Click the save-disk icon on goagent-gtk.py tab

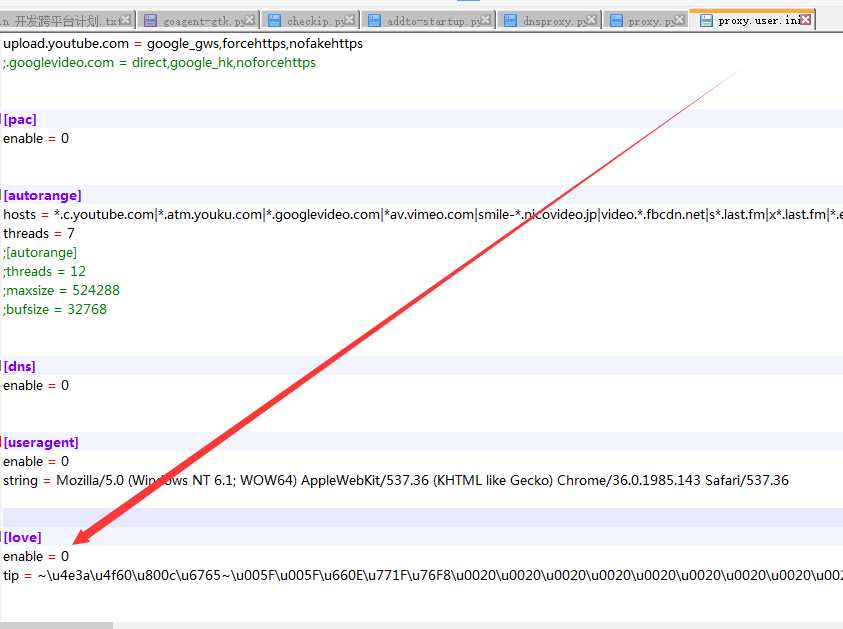151,20
